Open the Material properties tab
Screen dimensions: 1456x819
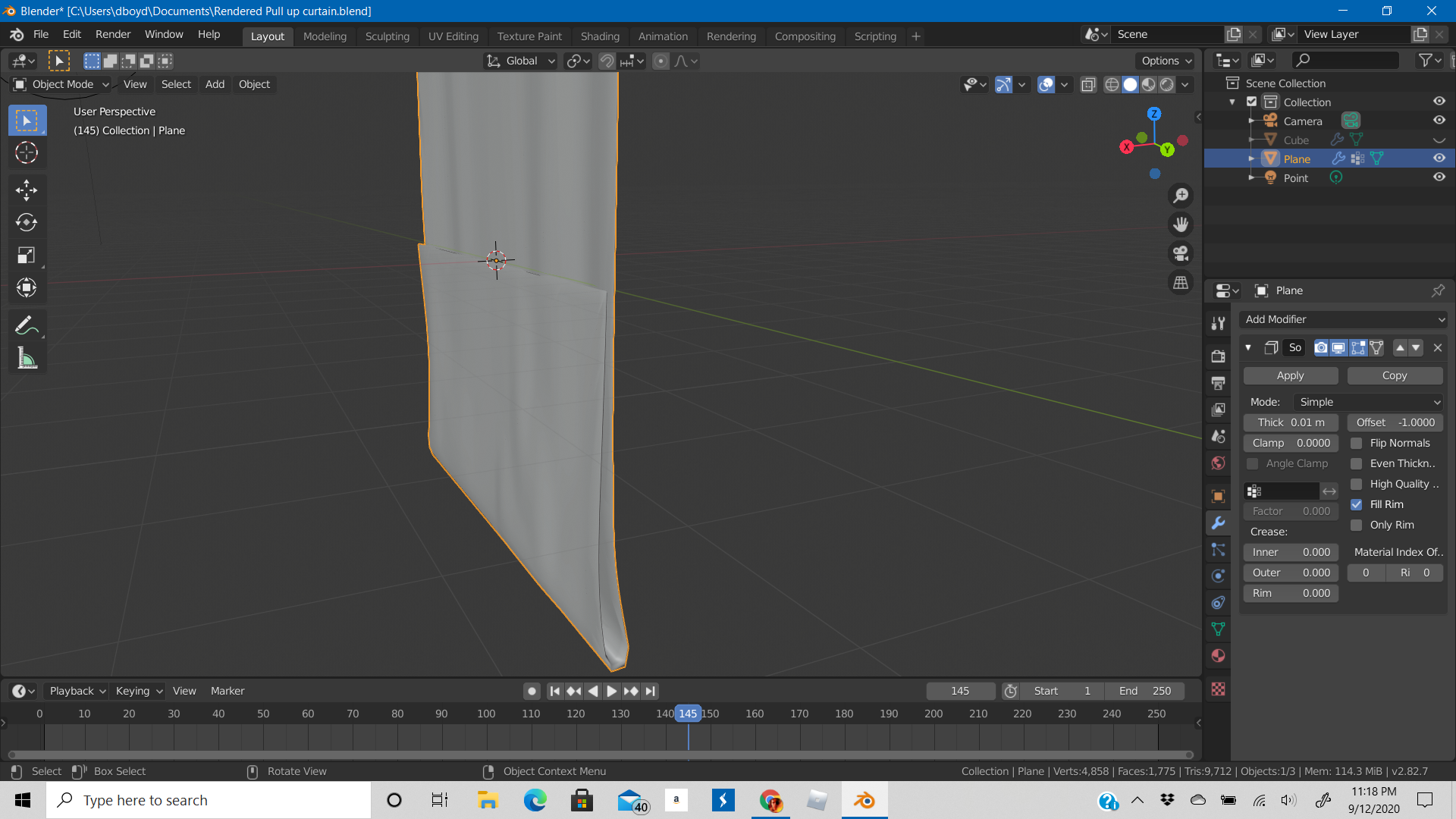click(1219, 656)
